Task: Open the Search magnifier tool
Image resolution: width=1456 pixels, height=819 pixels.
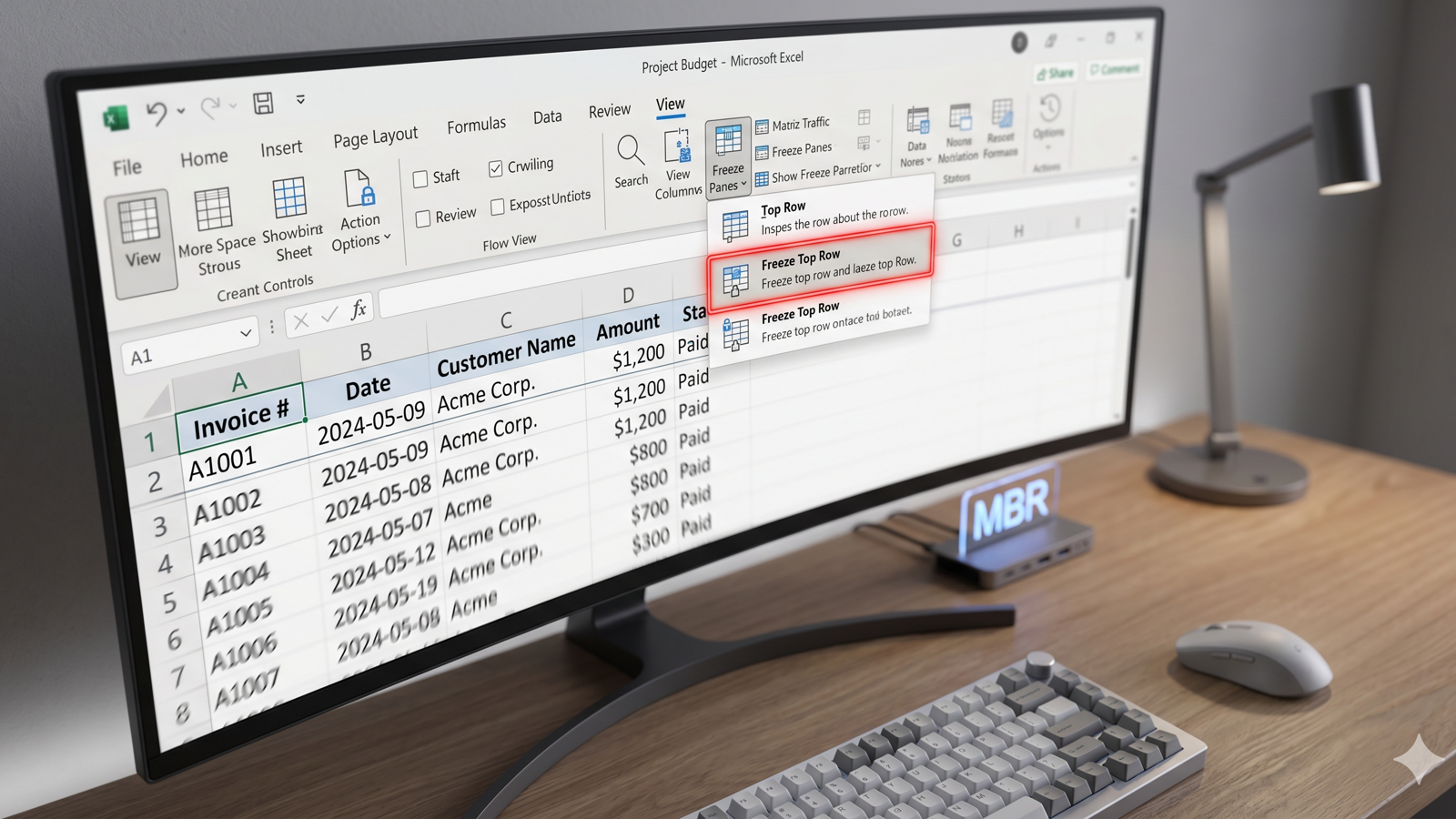Action: point(630,150)
